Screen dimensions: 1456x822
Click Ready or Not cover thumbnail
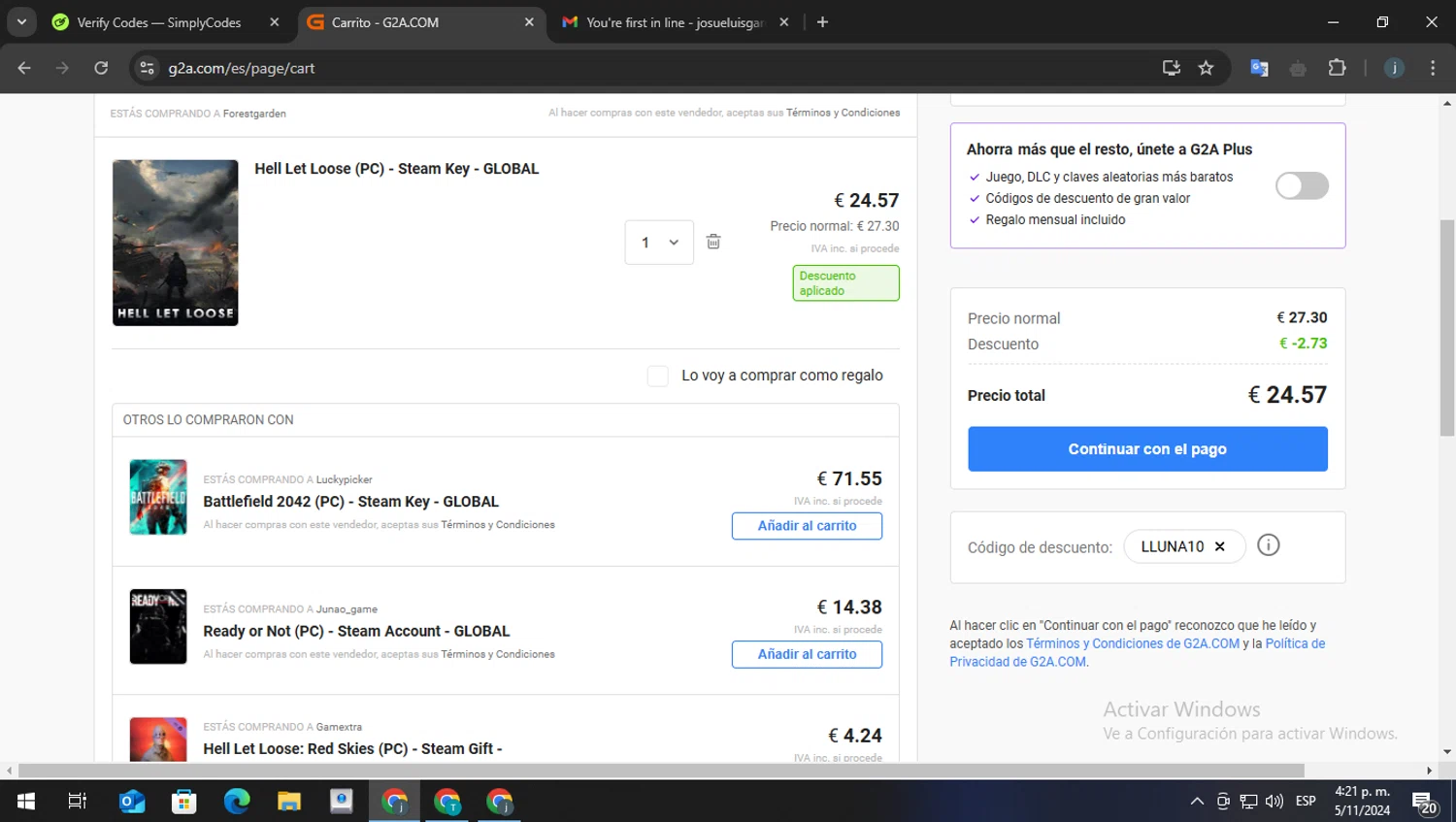click(x=158, y=626)
